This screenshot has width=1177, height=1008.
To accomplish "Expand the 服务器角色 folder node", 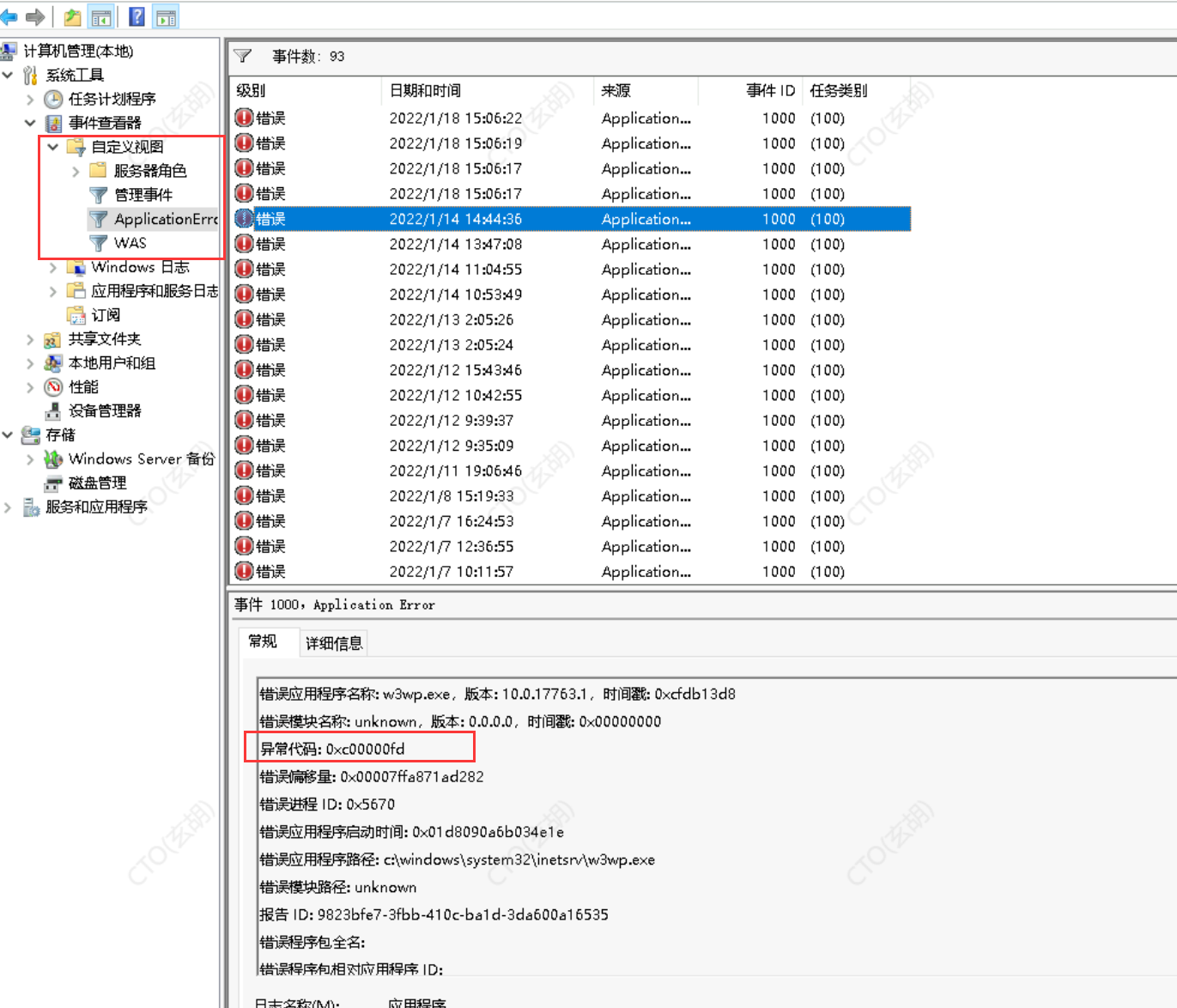I will coord(76,172).
